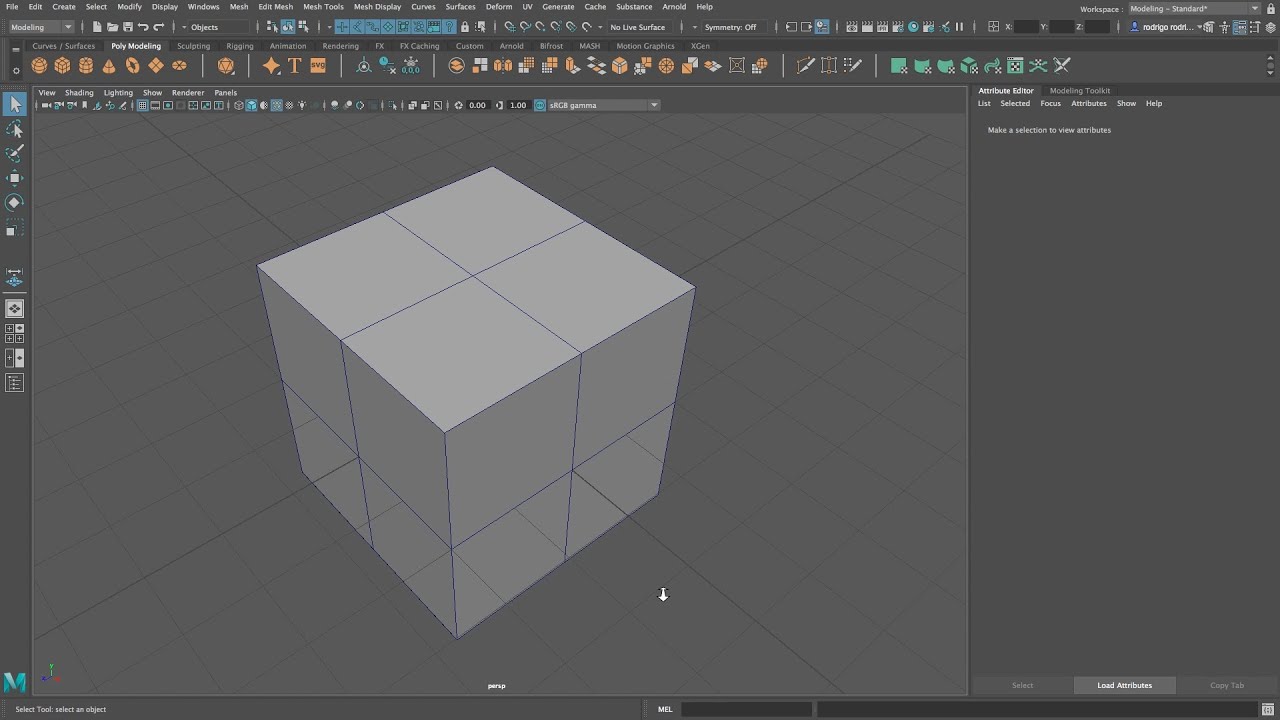
Task: Create a Polygon Plane from shelf
Action: (x=156, y=66)
